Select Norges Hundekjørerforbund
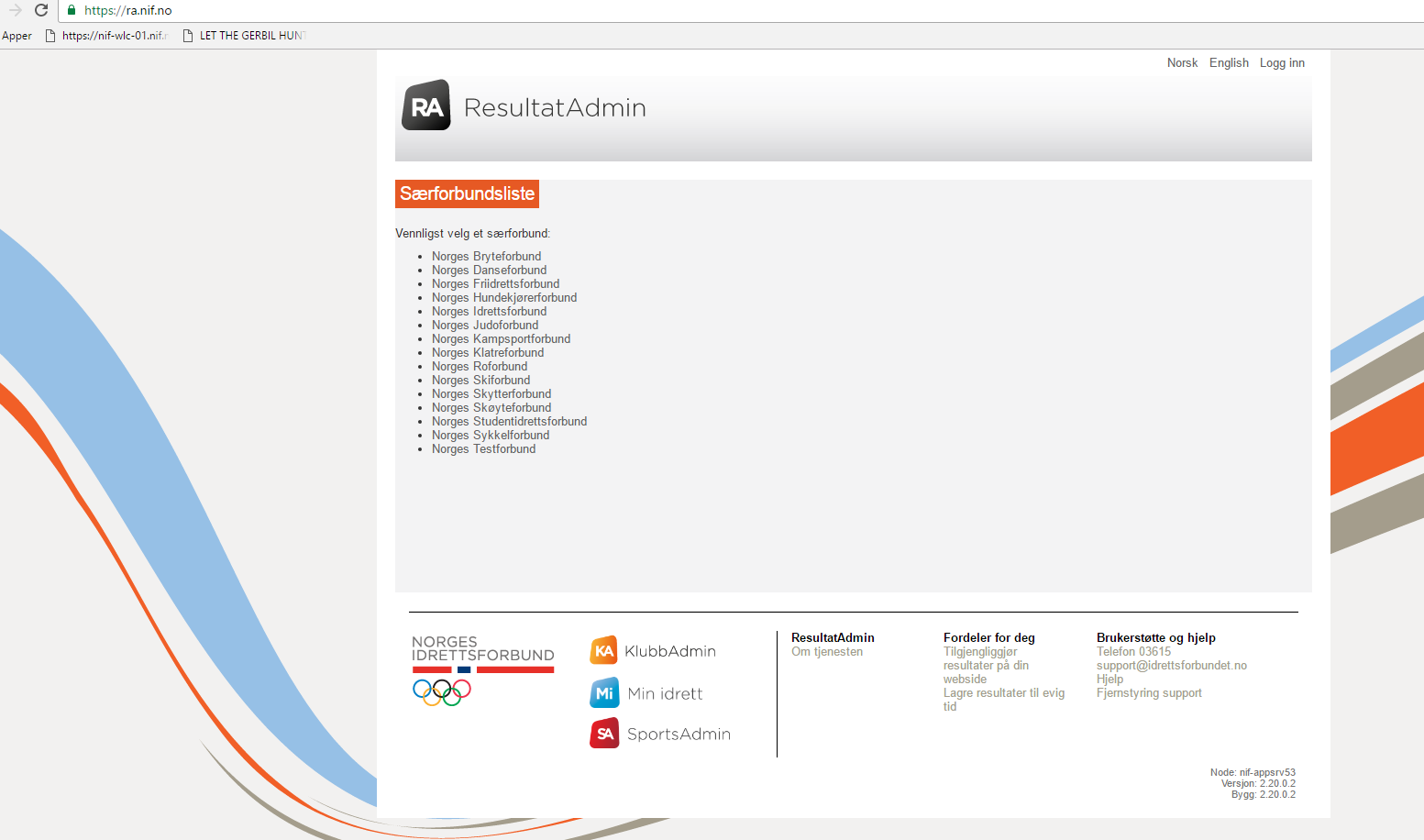This screenshot has width=1424, height=840. pos(504,297)
